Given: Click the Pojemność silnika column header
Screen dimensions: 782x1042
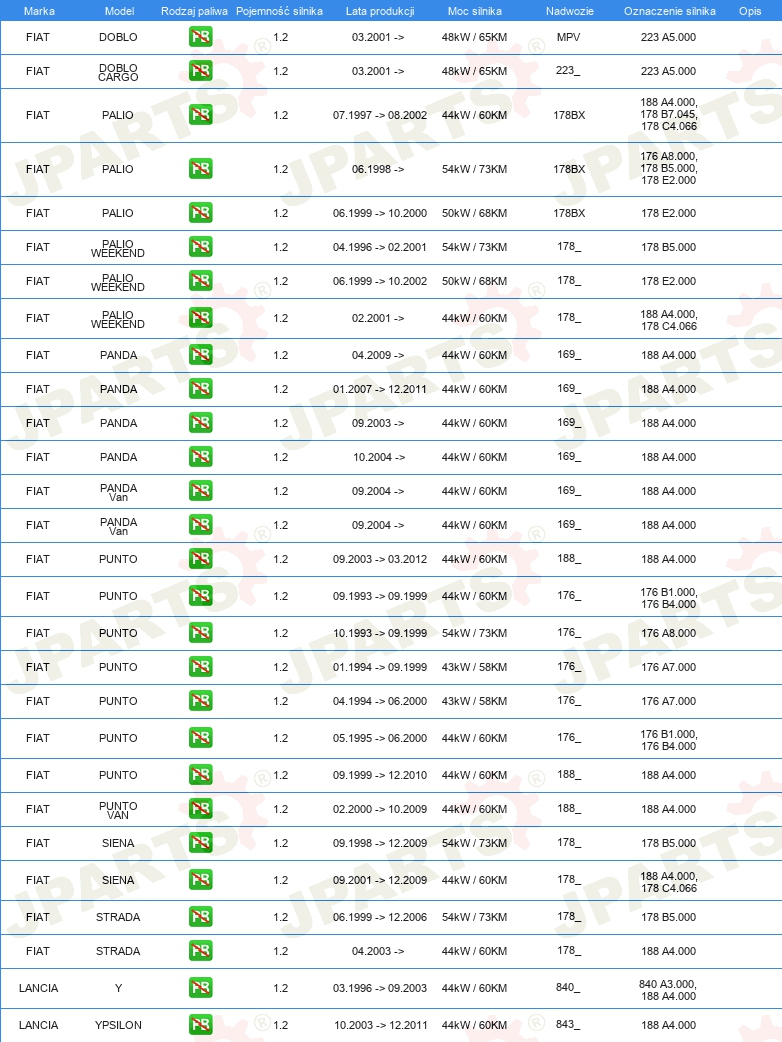Looking at the screenshot, I should pos(280,11).
